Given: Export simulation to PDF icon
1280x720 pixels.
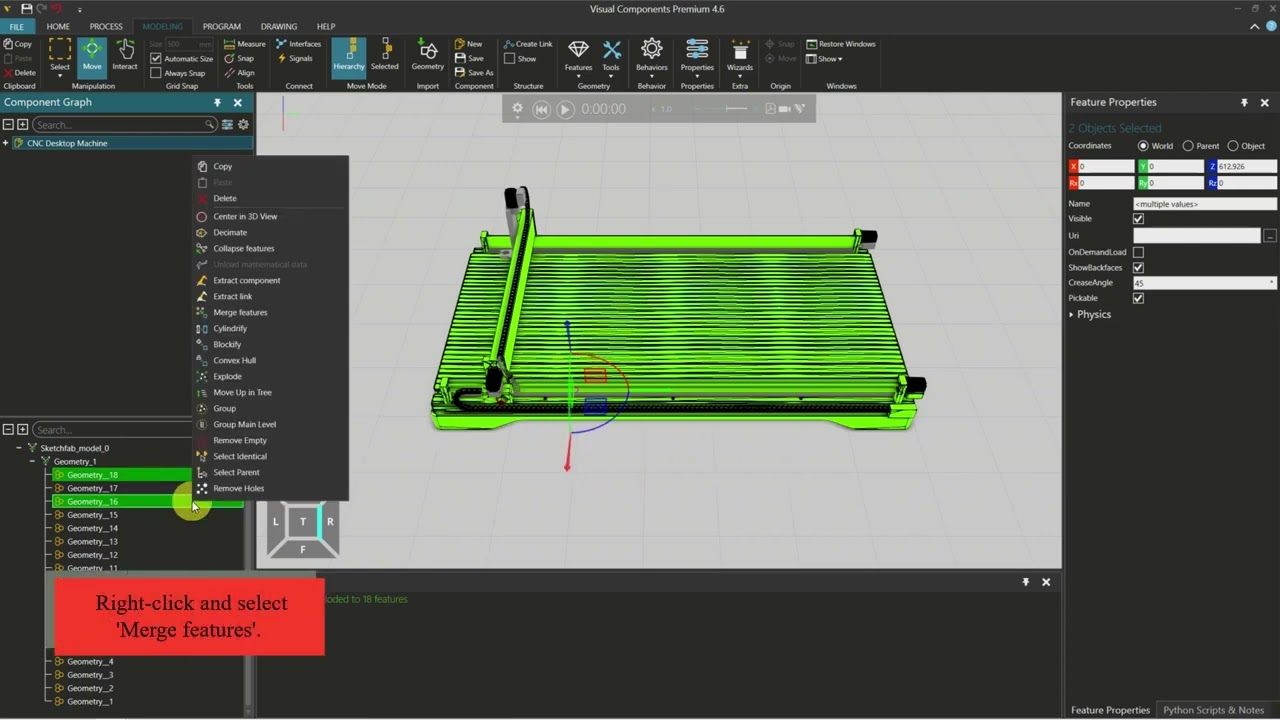Looking at the screenshot, I should 770,109.
